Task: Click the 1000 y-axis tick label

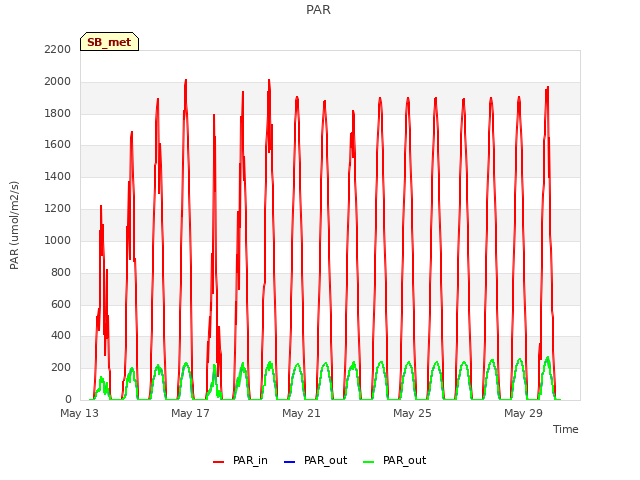Action: click(x=58, y=240)
